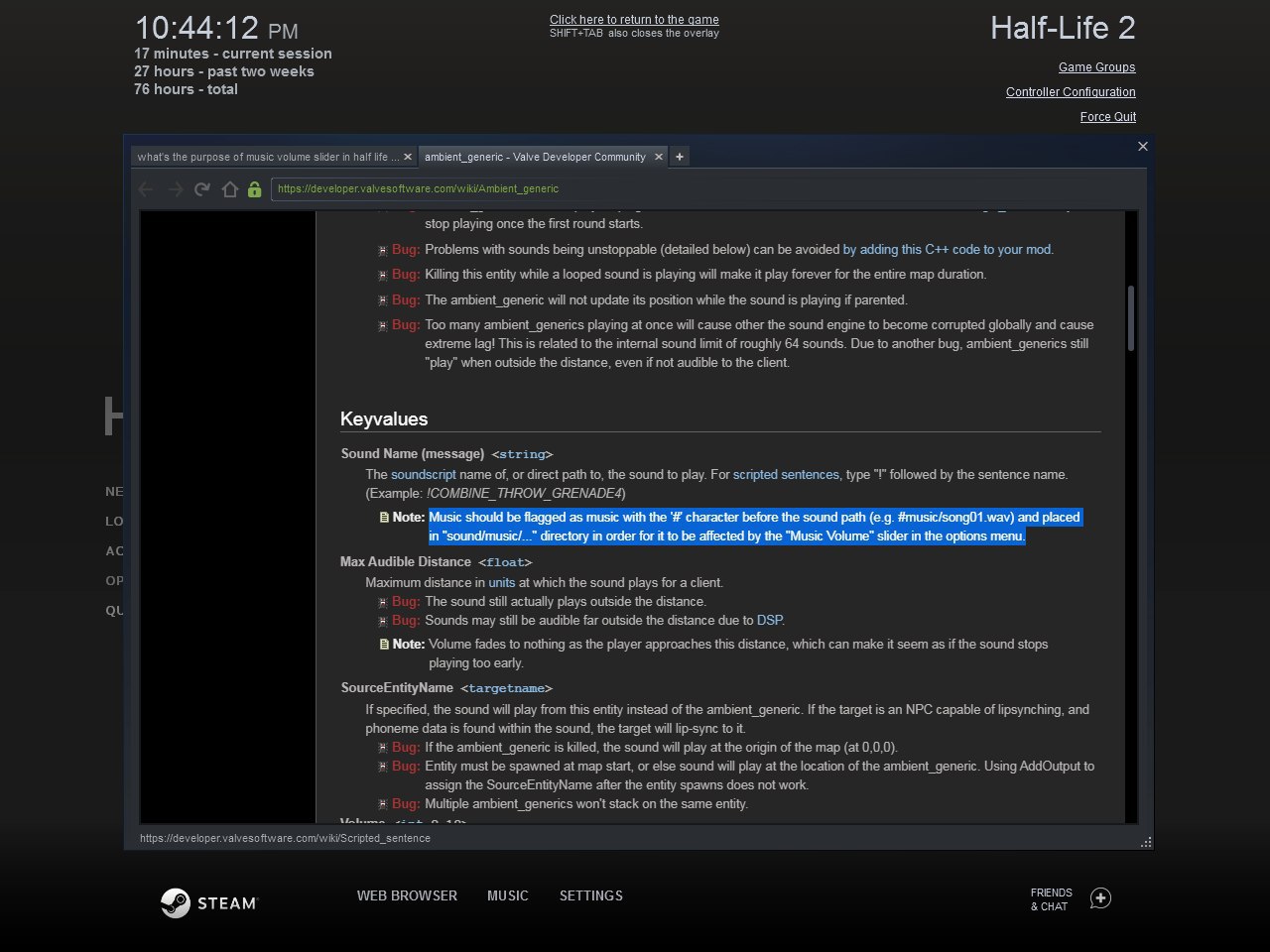Switch to the music volume slider tab
This screenshot has height=952, width=1270.
pos(267,157)
